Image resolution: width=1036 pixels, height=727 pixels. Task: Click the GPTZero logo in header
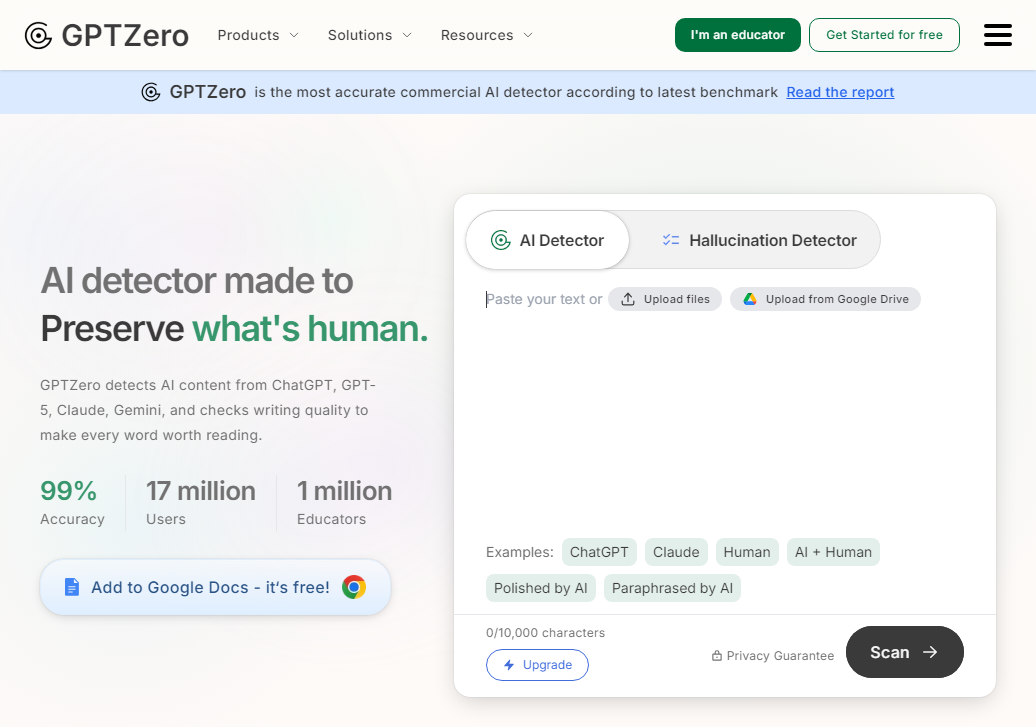[106, 35]
